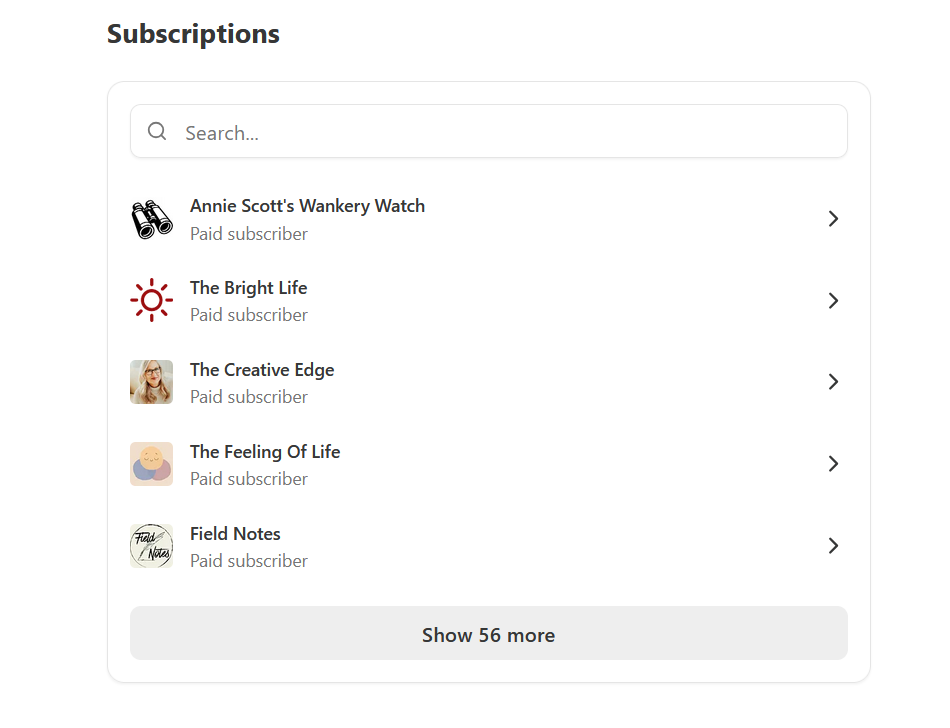The width and height of the screenshot is (950, 728).
Task: Open Field Notes chevron arrow
Action: pyautogui.click(x=833, y=546)
